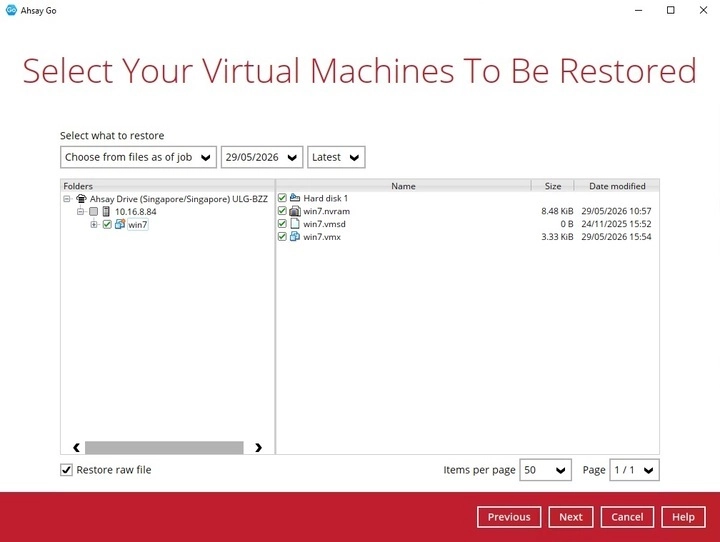Open the Latest job time dropdown
This screenshot has width=720, height=542.
pos(336,157)
